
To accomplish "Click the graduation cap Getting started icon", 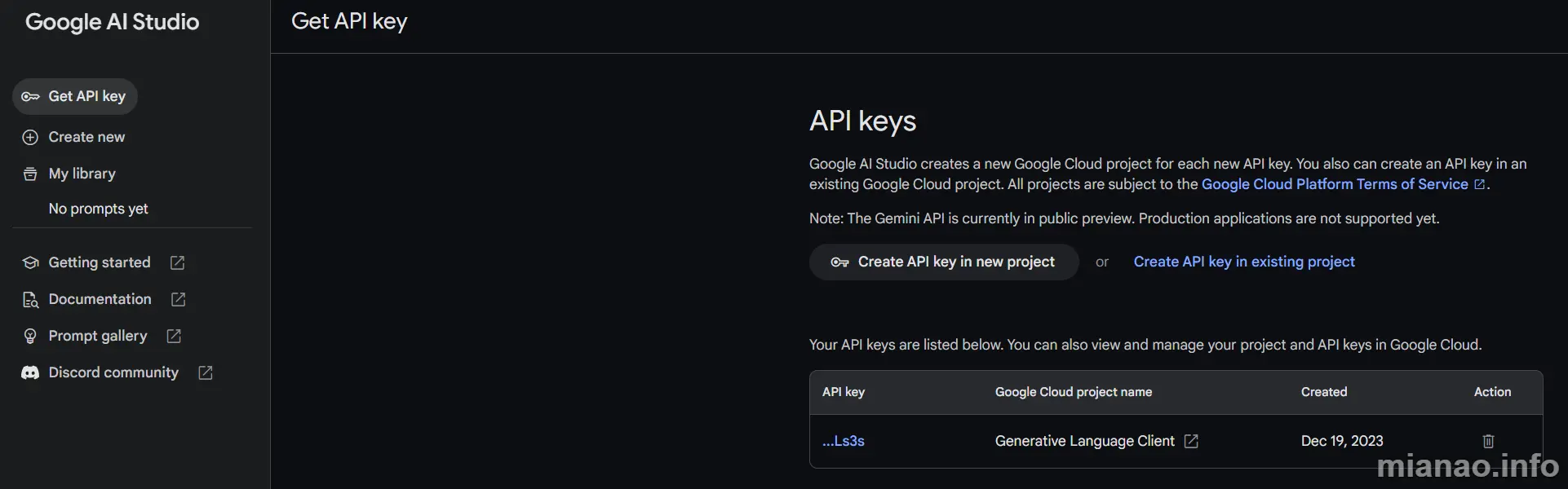I will coord(30,262).
